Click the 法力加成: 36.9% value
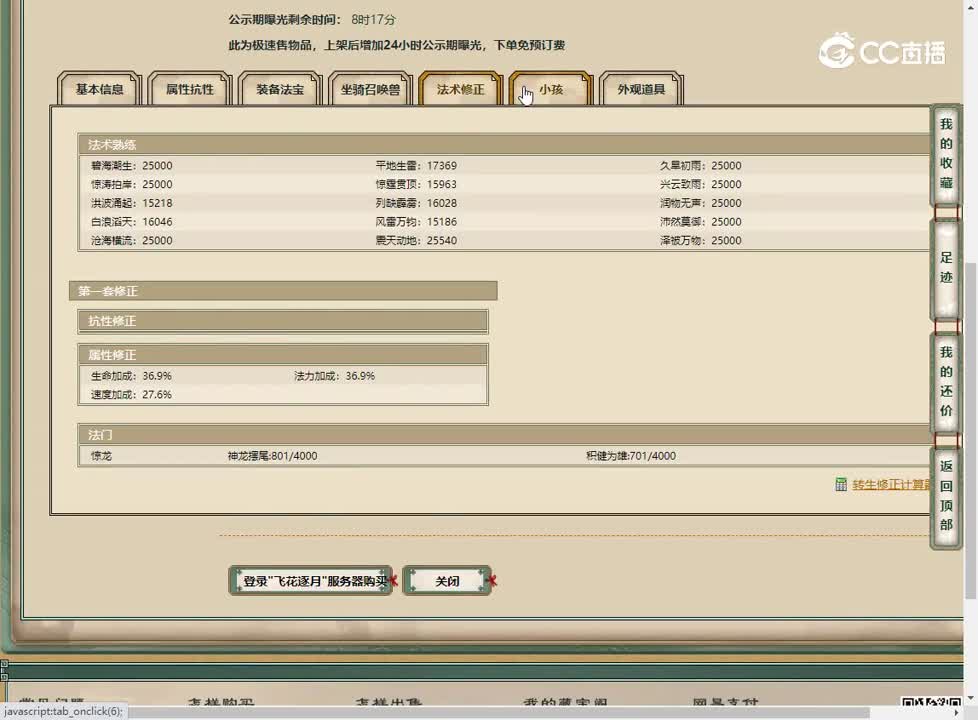 pos(334,376)
